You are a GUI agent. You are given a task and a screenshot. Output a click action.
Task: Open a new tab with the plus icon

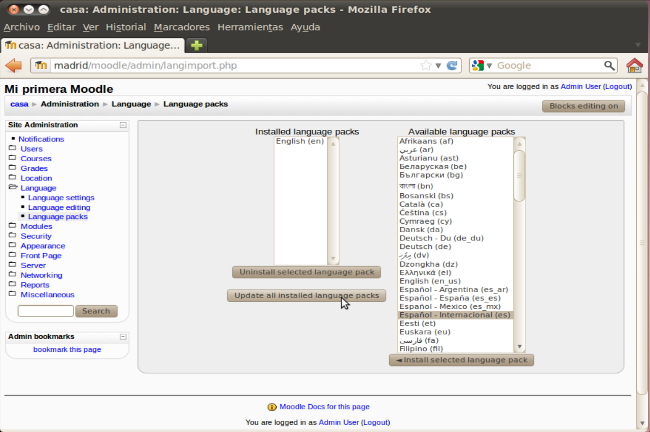(x=197, y=45)
